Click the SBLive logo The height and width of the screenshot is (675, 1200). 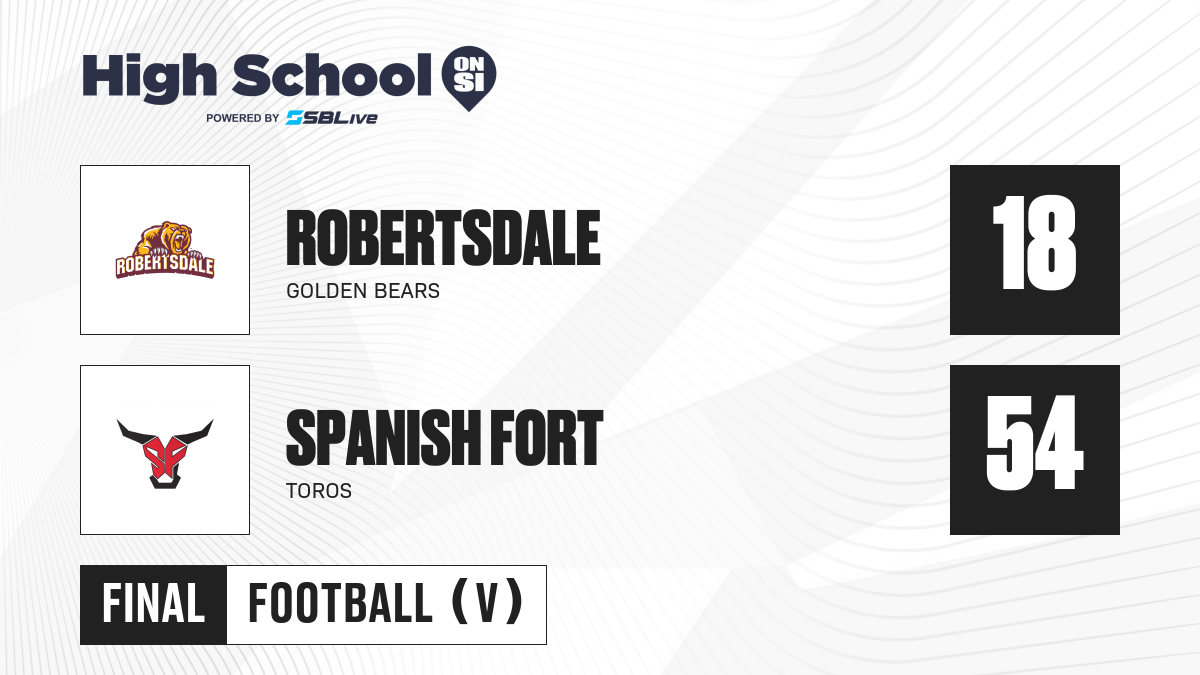[x=331, y=118]
